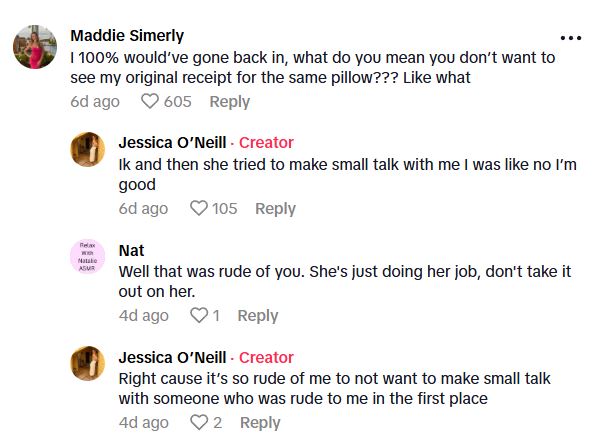
Task: Like Maddie Simerly's comment with the heart
Action: (x=150, y=101)
